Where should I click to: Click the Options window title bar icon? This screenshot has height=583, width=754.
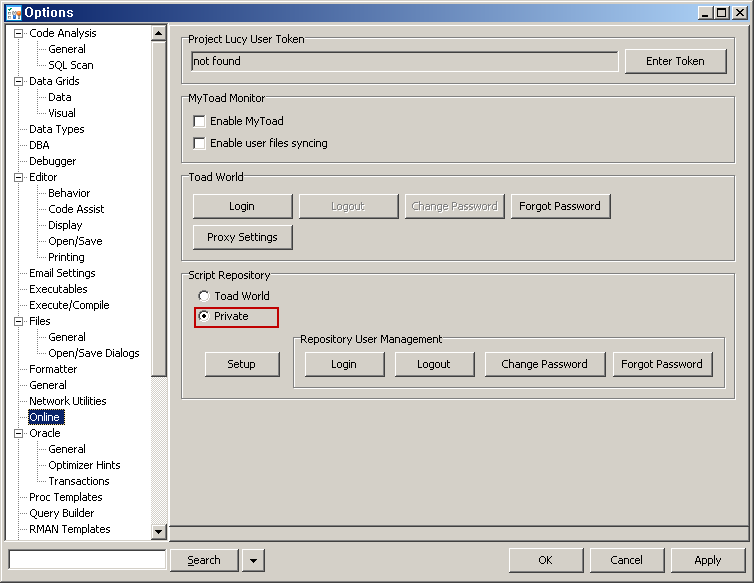click(x=13, y=12)
